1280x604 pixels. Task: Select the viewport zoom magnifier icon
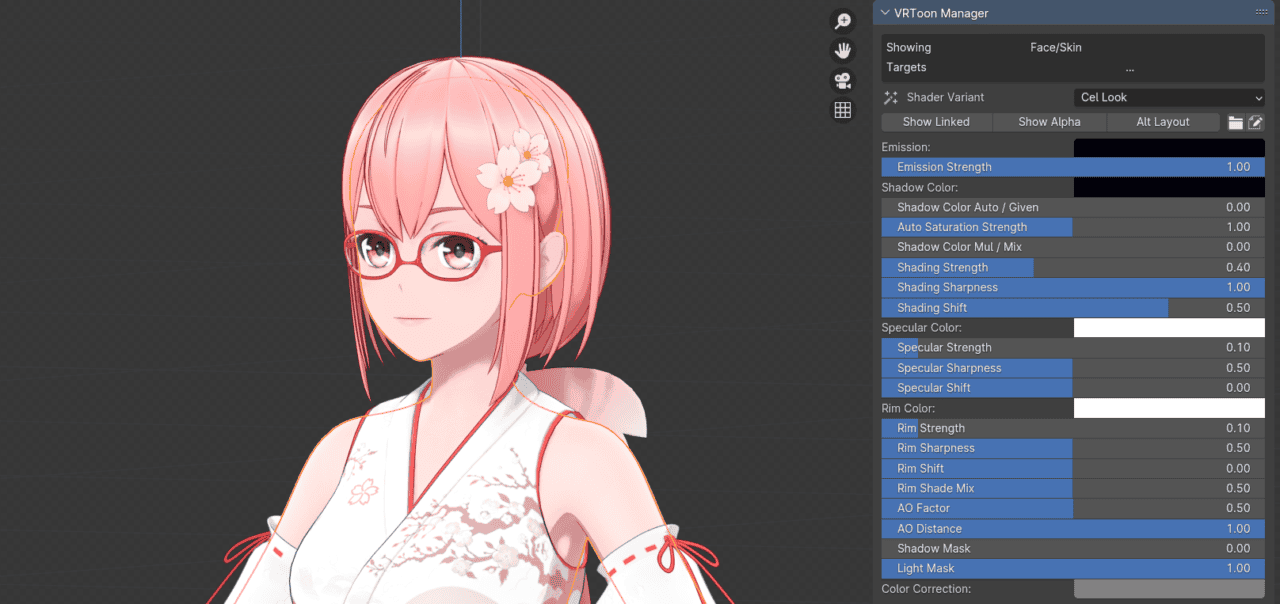pyautogui.click(x=842, y=20)
